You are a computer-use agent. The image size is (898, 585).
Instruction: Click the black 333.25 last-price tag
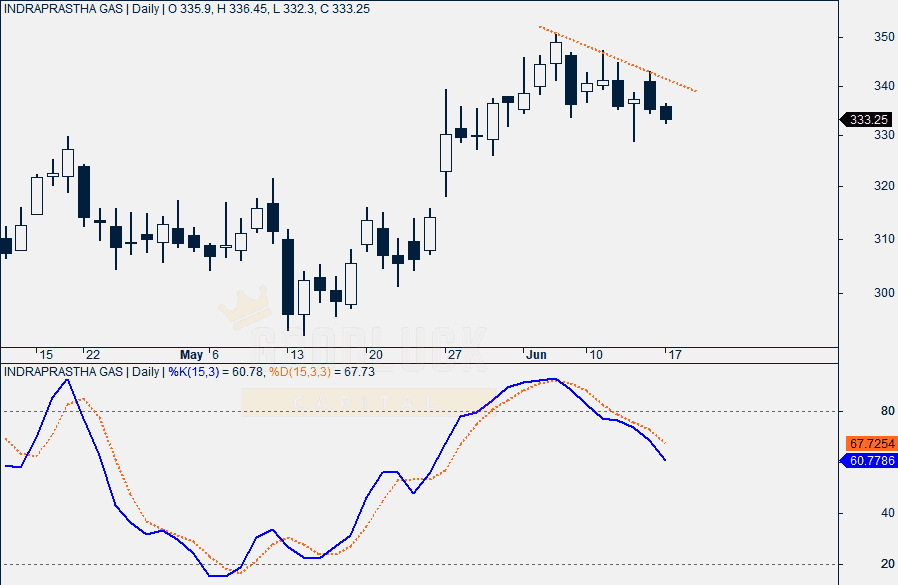click(x=865, y=120)
